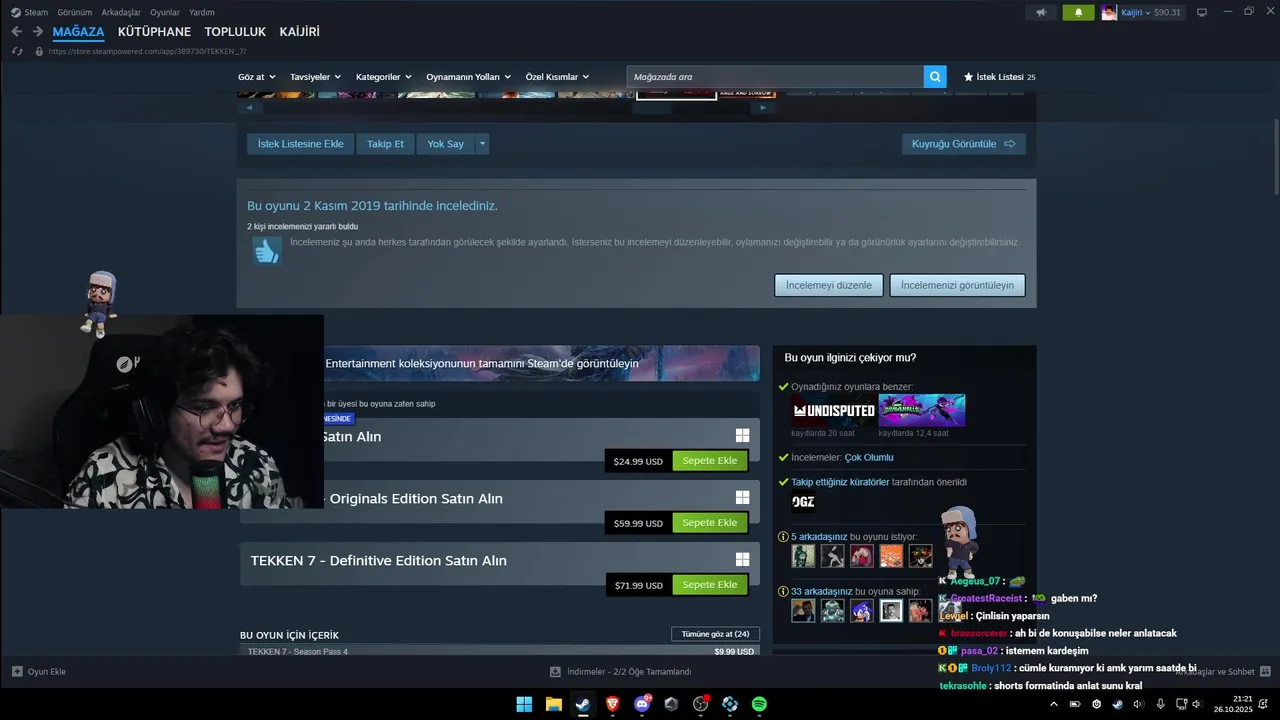Screen dimensions: 1280x720
Task: Open the Arkadaşlar menu
Action: pos(121,12)
